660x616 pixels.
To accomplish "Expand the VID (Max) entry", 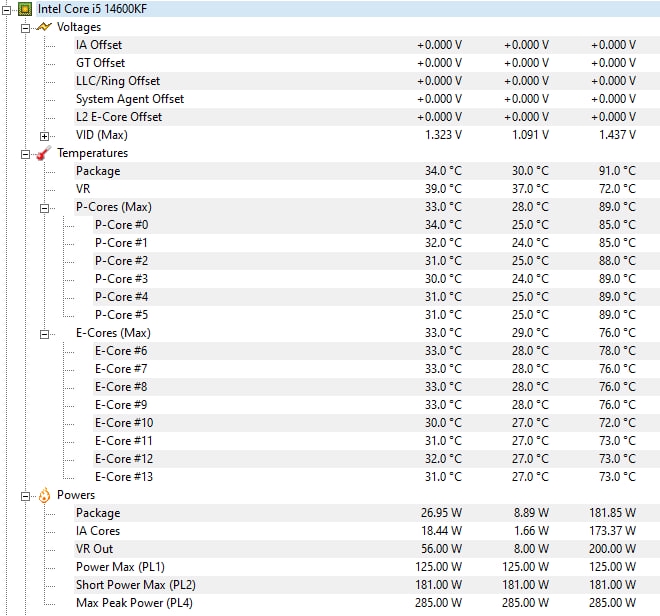I will click(44, 136).
